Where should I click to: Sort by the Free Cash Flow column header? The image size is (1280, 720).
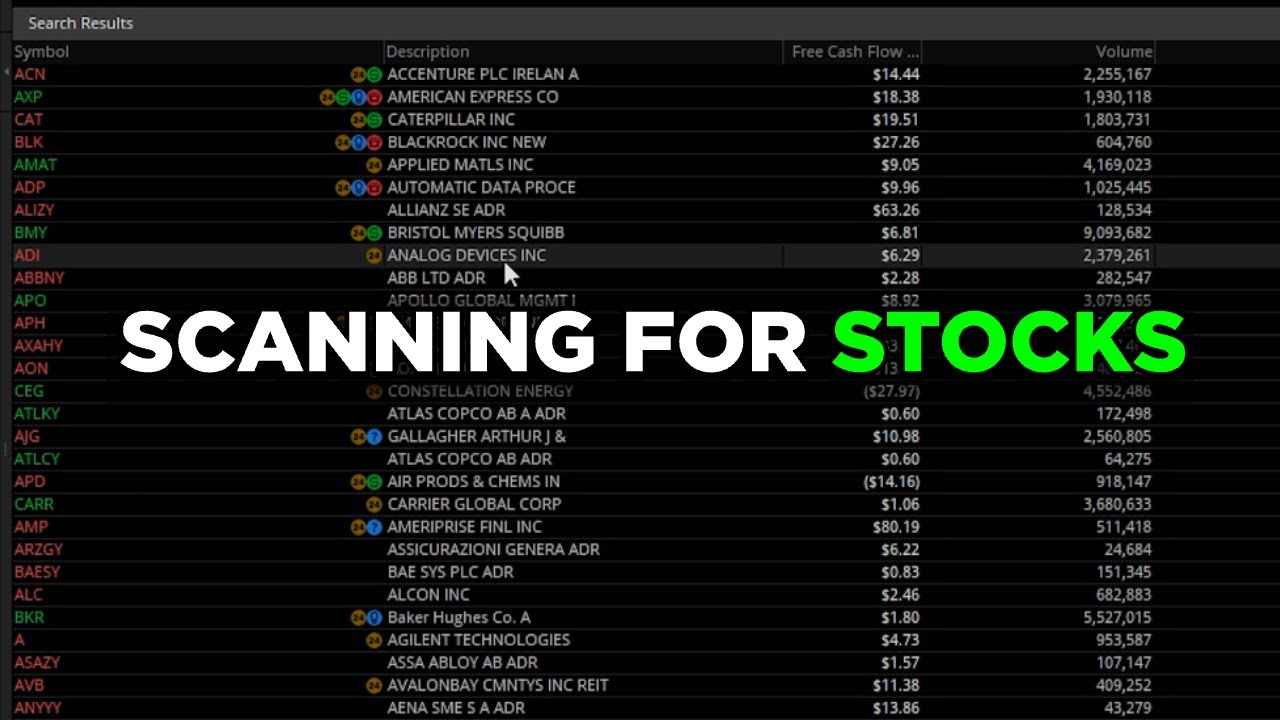(855, 52)
